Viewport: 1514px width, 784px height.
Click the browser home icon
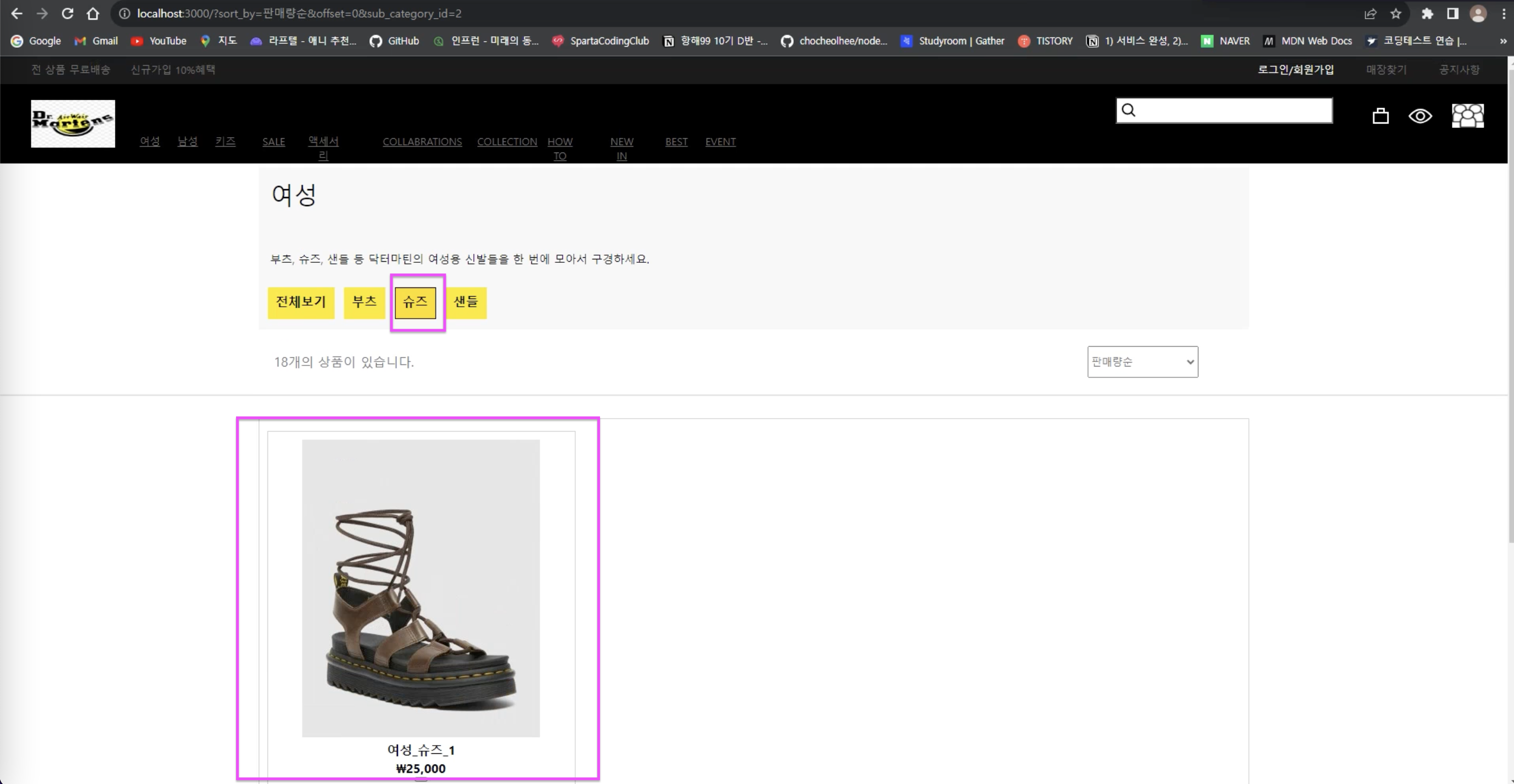pyautogui.click(x=93, y=14)
